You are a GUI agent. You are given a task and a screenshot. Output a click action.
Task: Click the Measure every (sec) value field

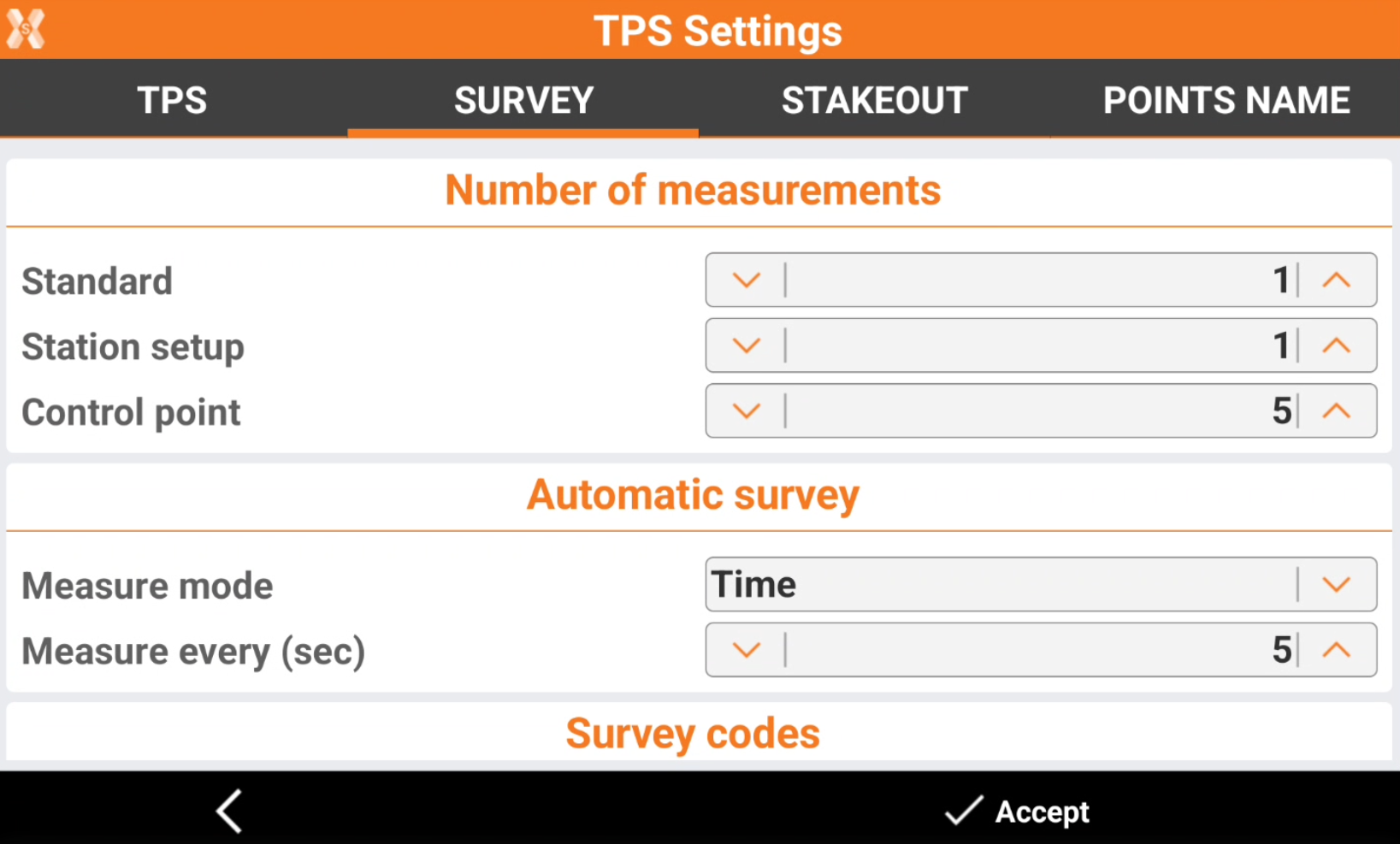(x=1039, y=650)
